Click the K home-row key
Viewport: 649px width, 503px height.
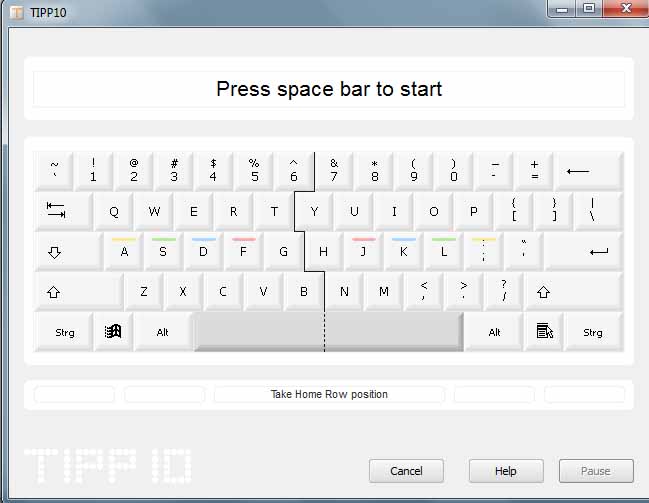[404, 251]
